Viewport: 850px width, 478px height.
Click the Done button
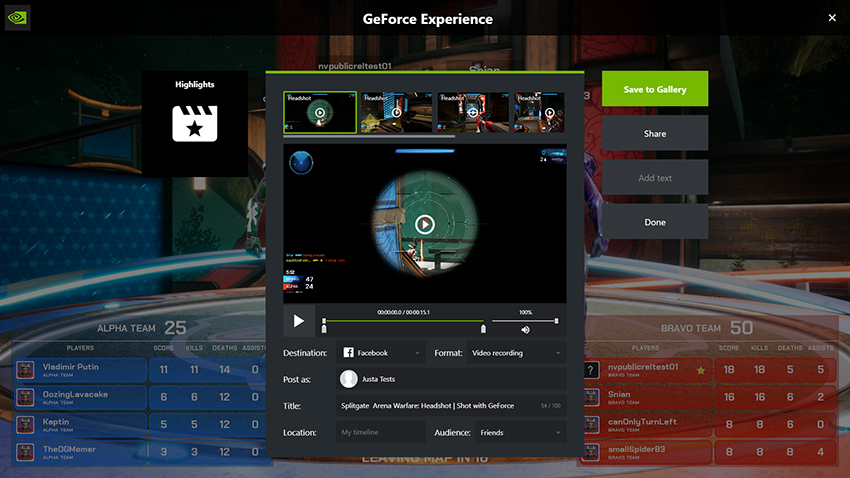[655, 222]
